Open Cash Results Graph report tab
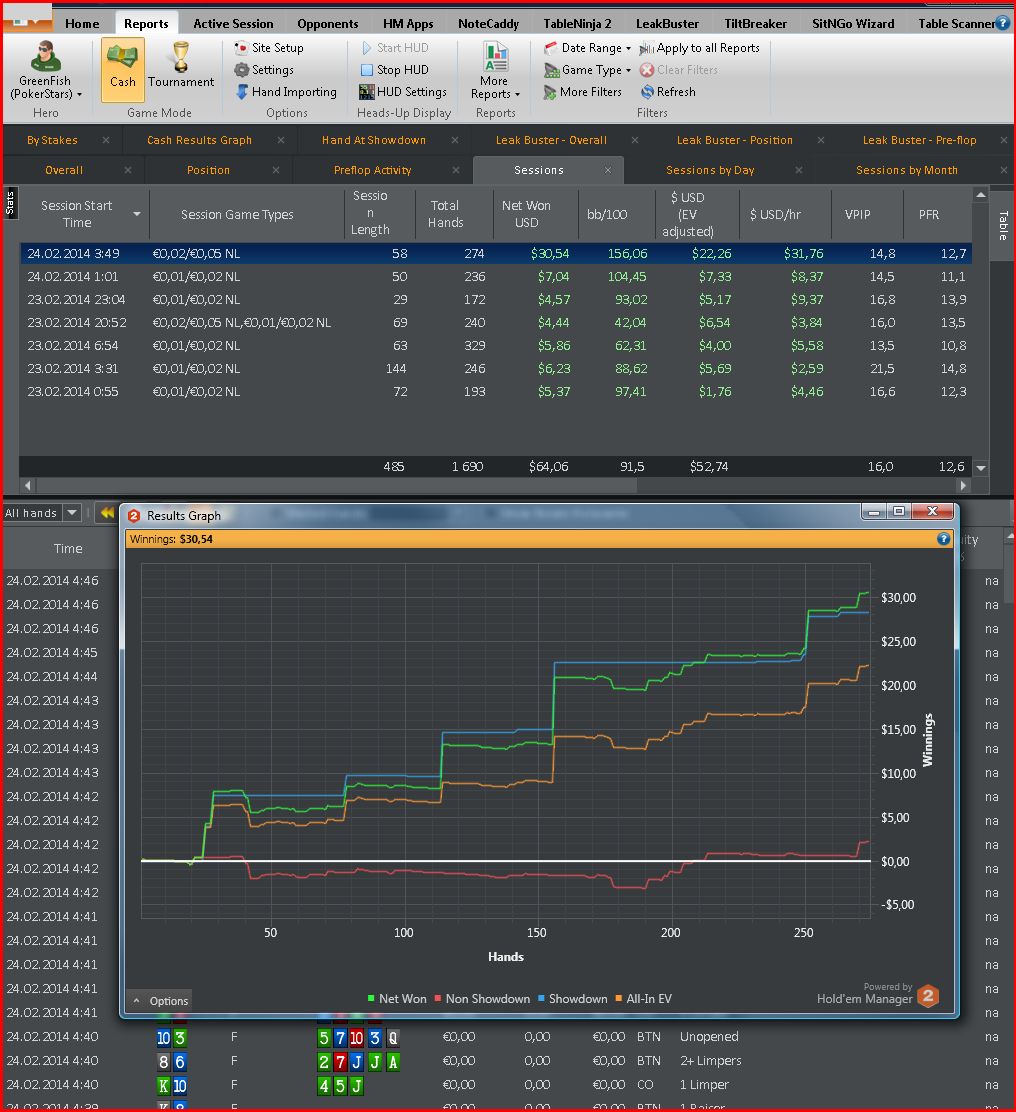The image size is (1016, 1112). [199, 140]
